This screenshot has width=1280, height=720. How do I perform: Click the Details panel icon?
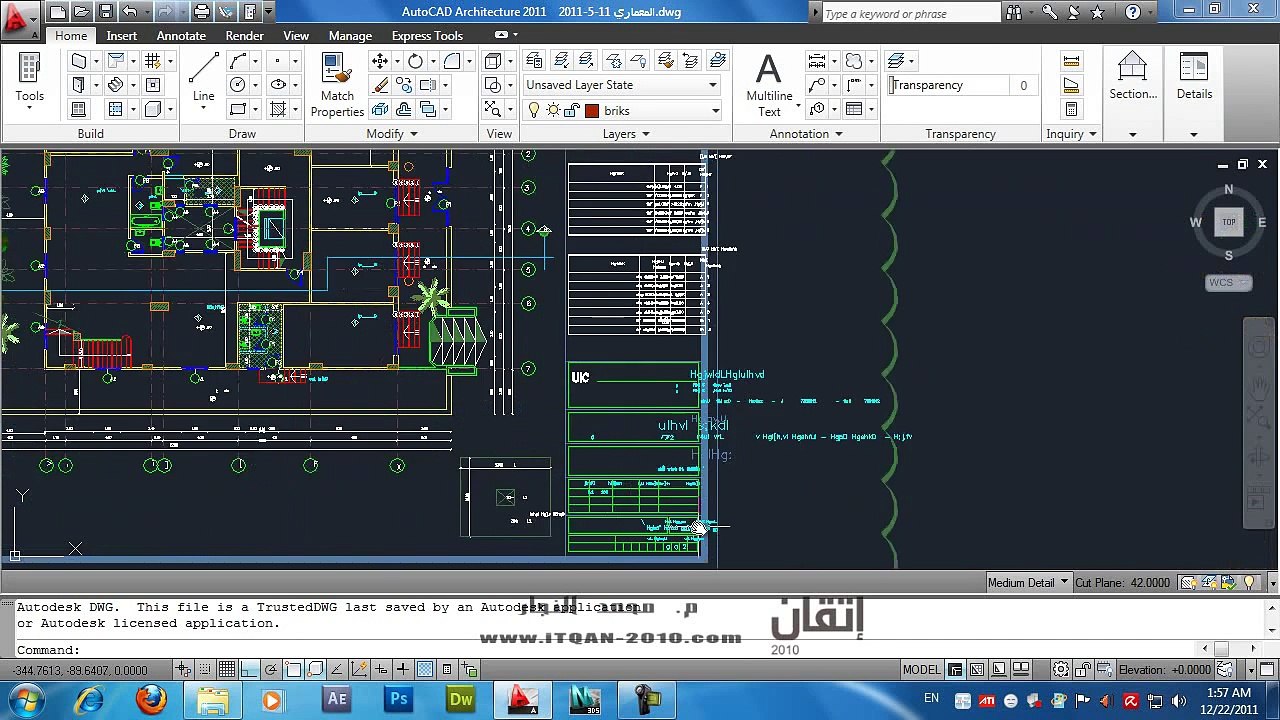[x=1193, y=76]
